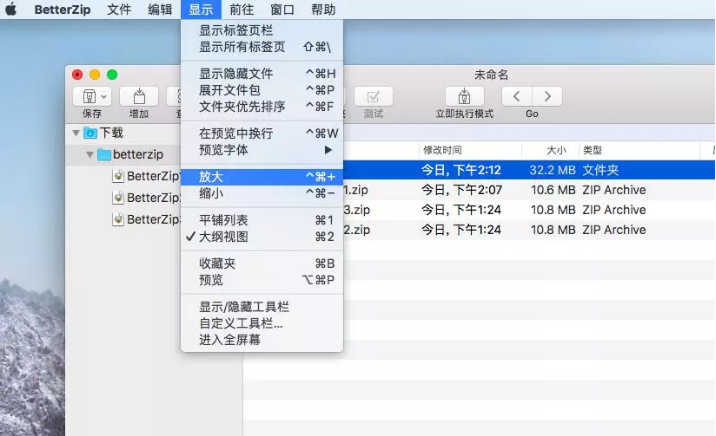Open the Apple menu
The width and height of the screenshot is (716, 436).
11,9
